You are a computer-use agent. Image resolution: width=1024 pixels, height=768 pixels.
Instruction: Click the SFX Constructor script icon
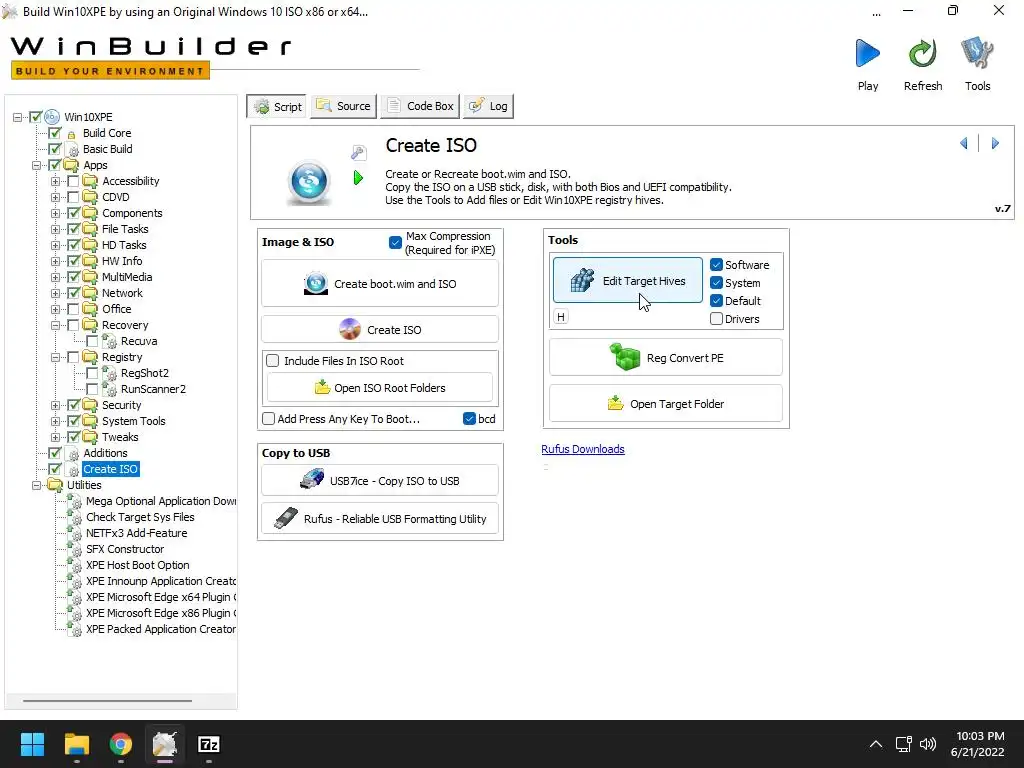click(x=75, y=549)
